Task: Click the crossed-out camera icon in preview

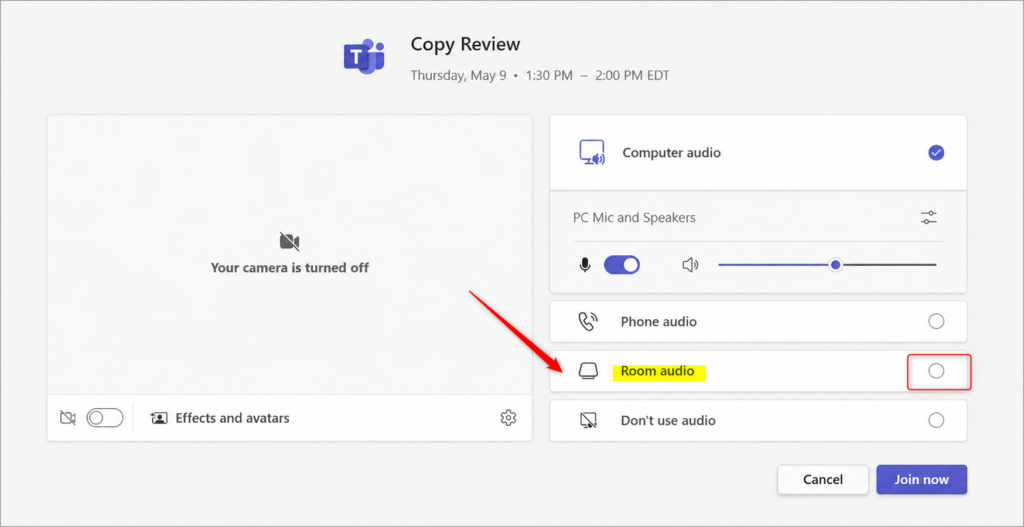Action: (x=289, y=242)
